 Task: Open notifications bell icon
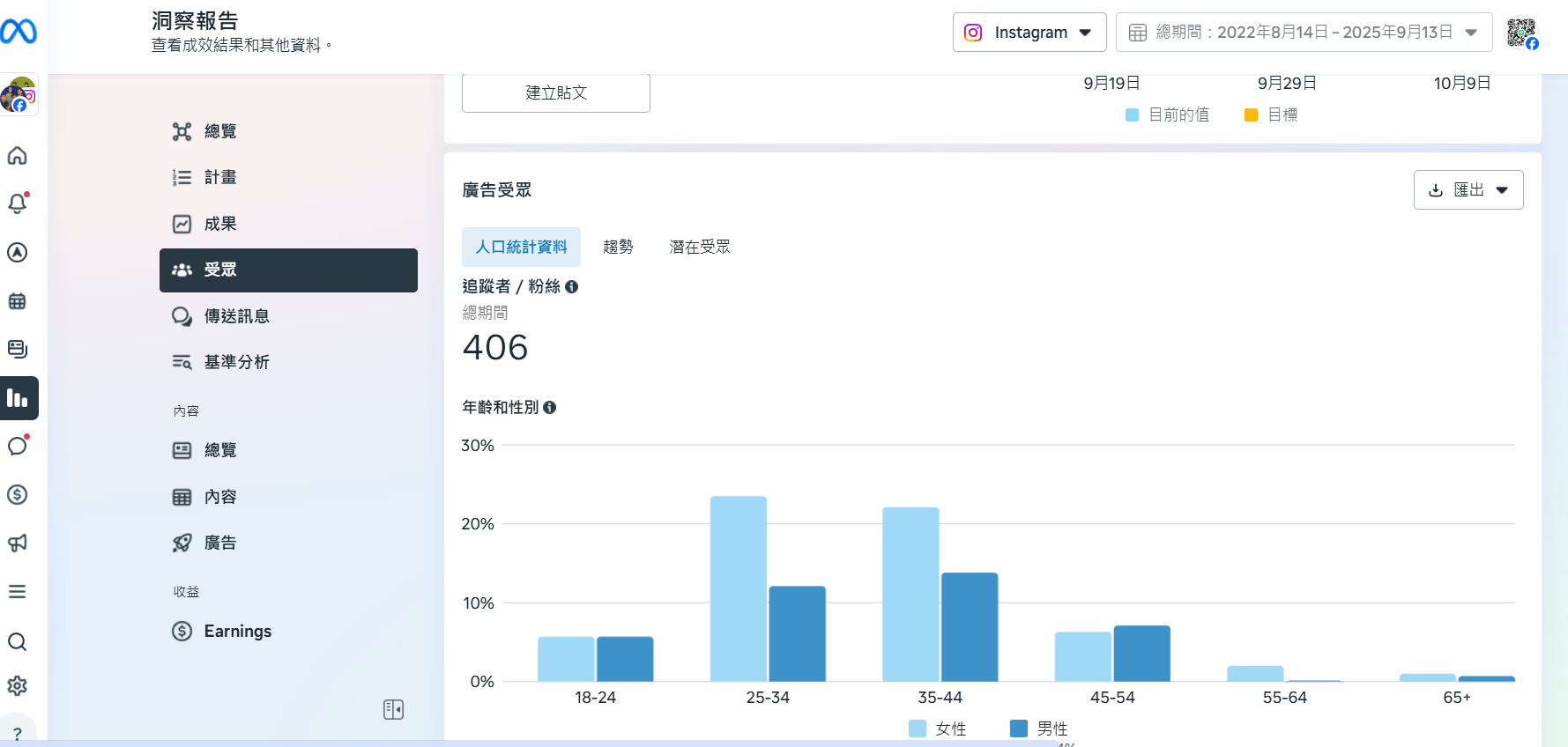coord(18,203)
